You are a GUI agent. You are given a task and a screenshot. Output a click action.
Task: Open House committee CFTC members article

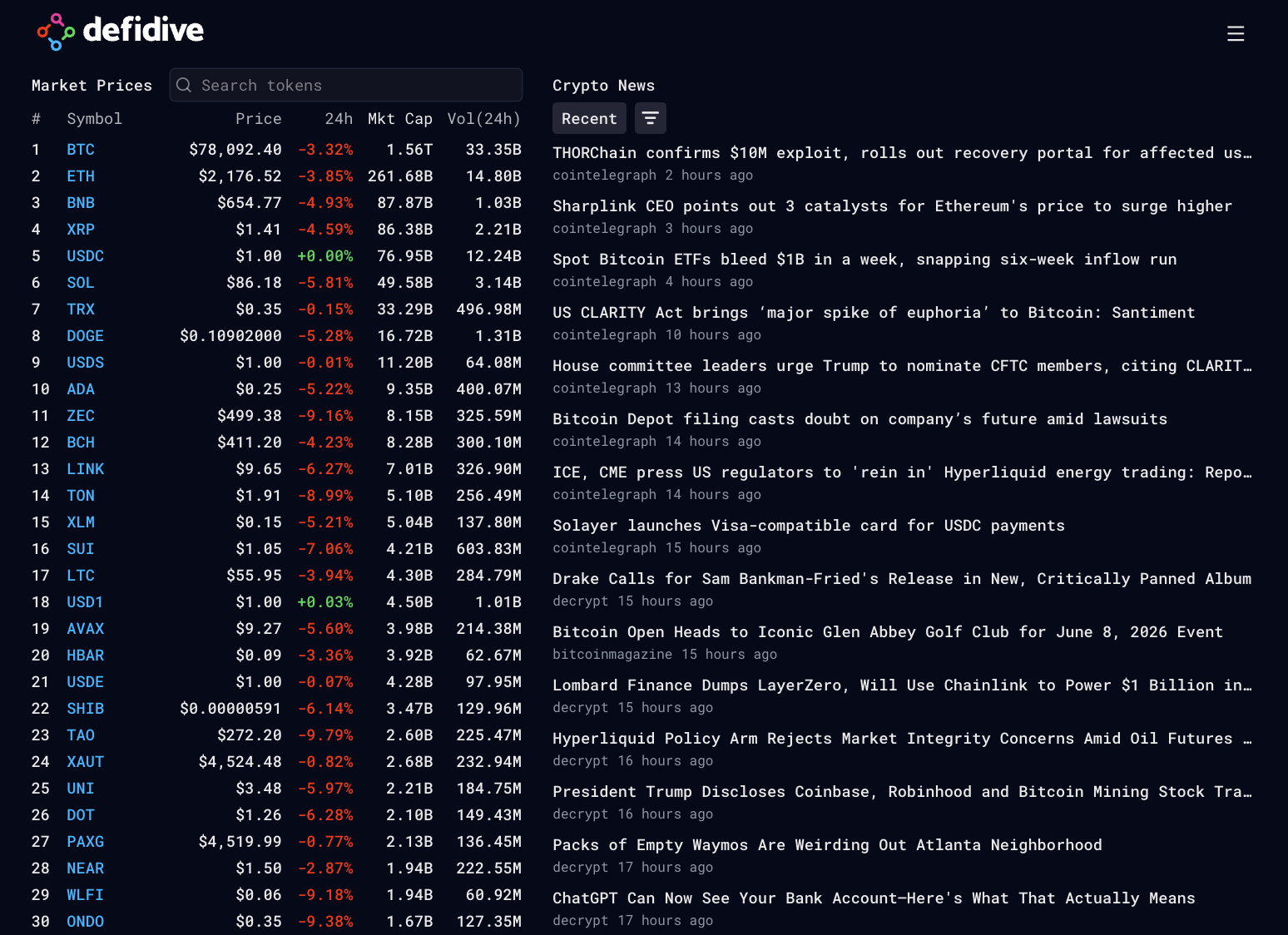coord(902,366)
